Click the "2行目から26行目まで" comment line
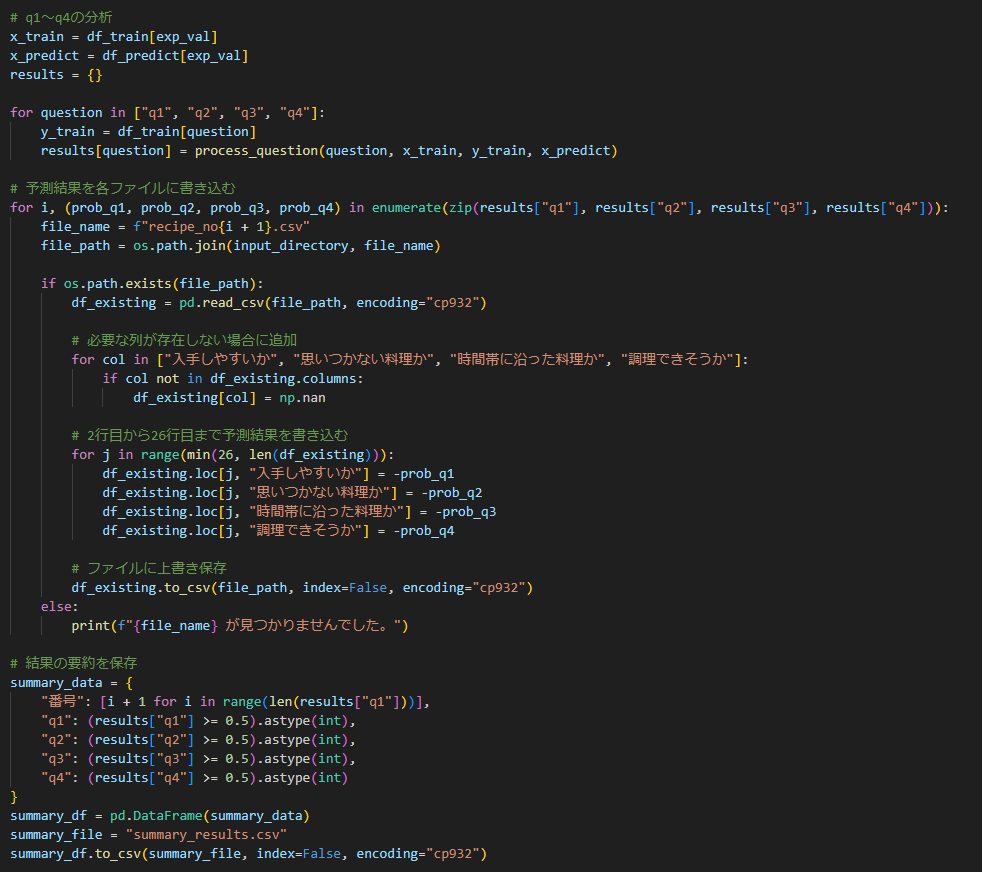Image resolution: width=982 pixels, height=872 pixels. [x=210, y=435]
